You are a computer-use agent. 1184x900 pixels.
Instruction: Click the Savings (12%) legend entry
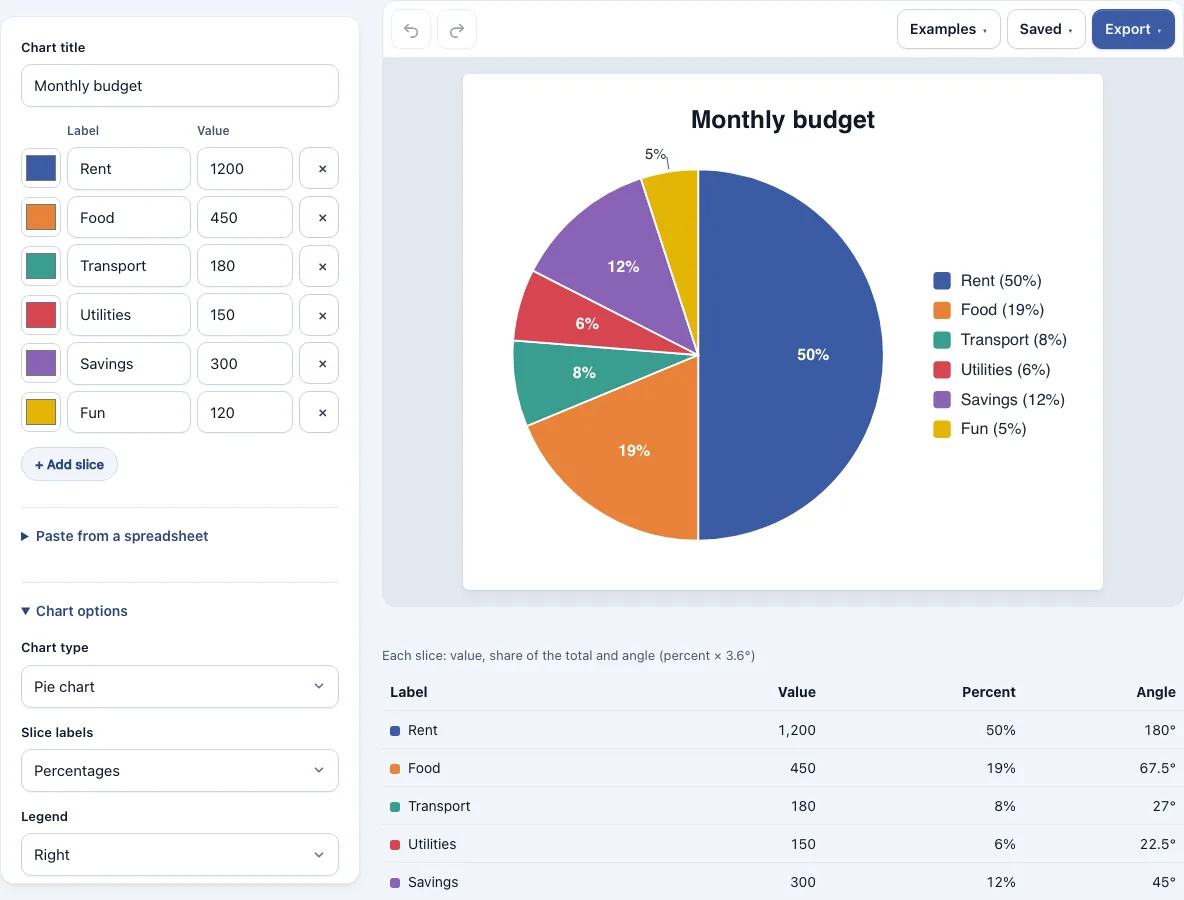[x=999, y=399]
